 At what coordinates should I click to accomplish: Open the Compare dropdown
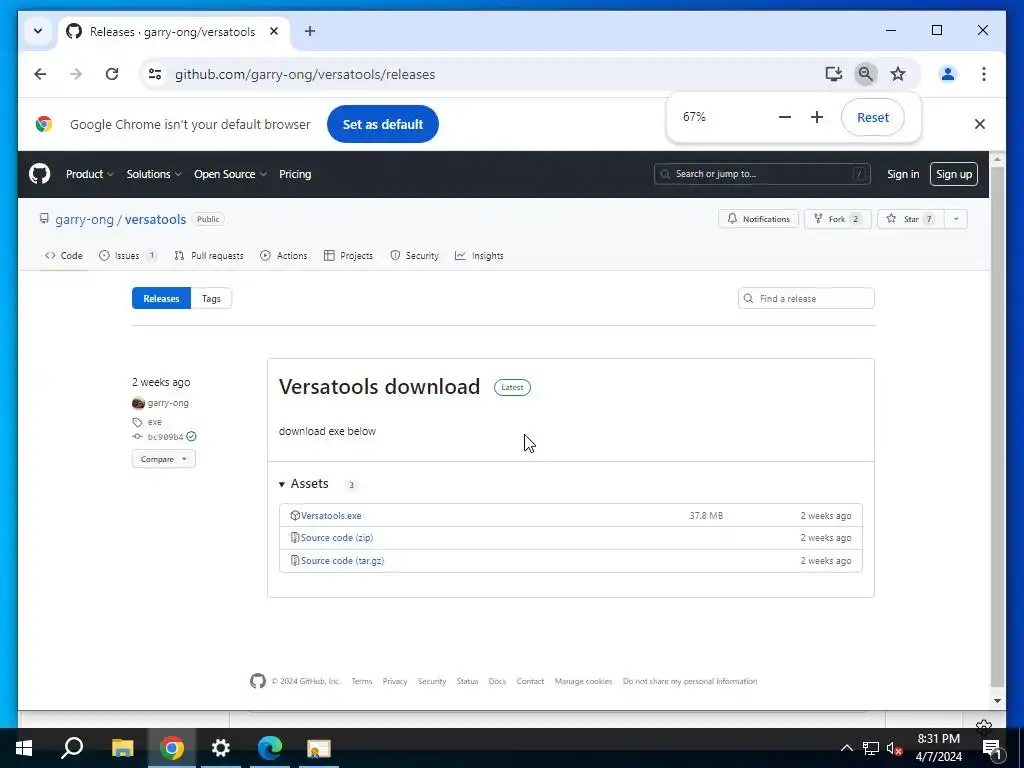[163, 459]
